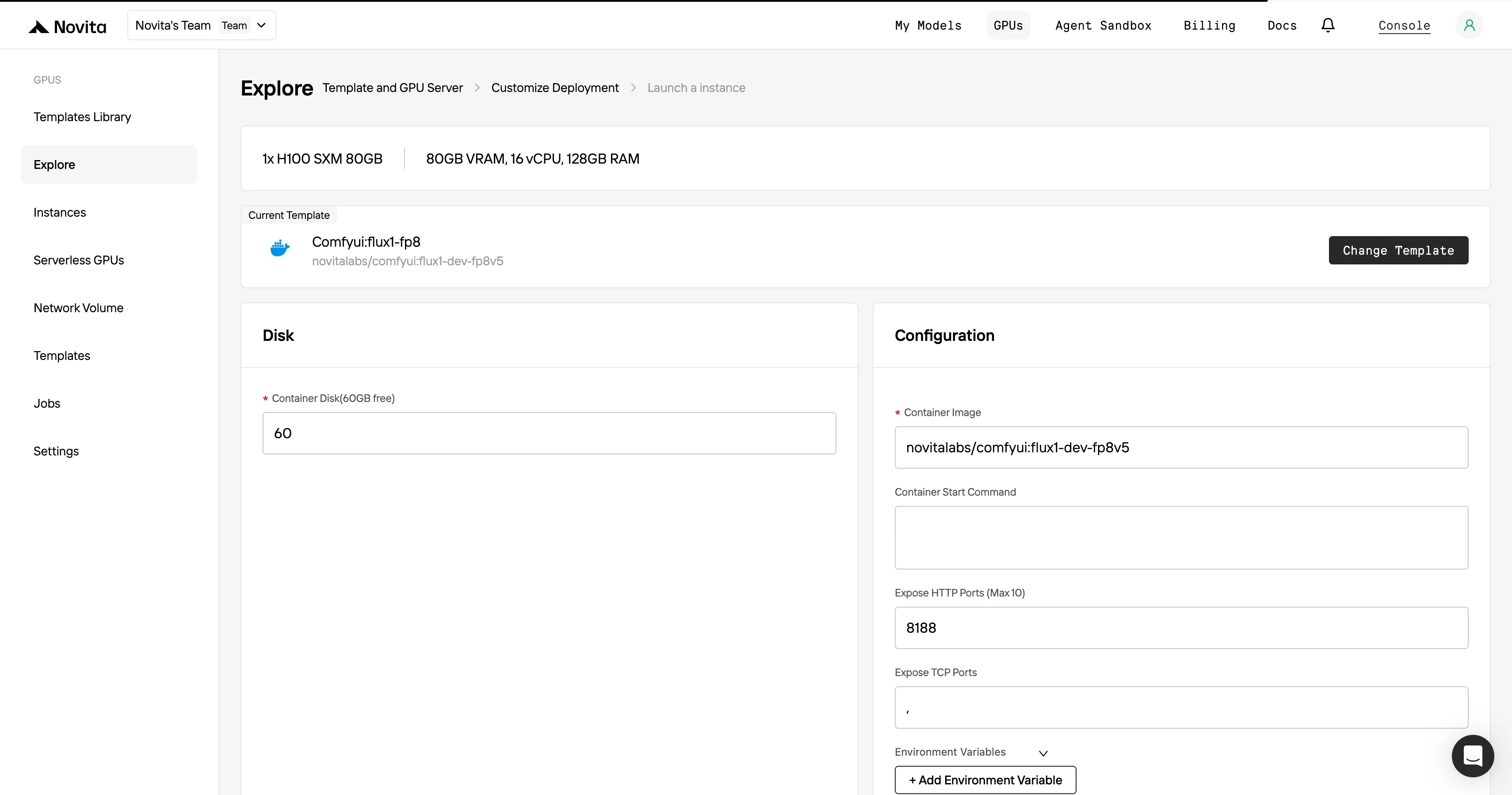Screen dimensions: 1512x795
Task: Open Templates in the sidebar
Action: tap(109, 355)
